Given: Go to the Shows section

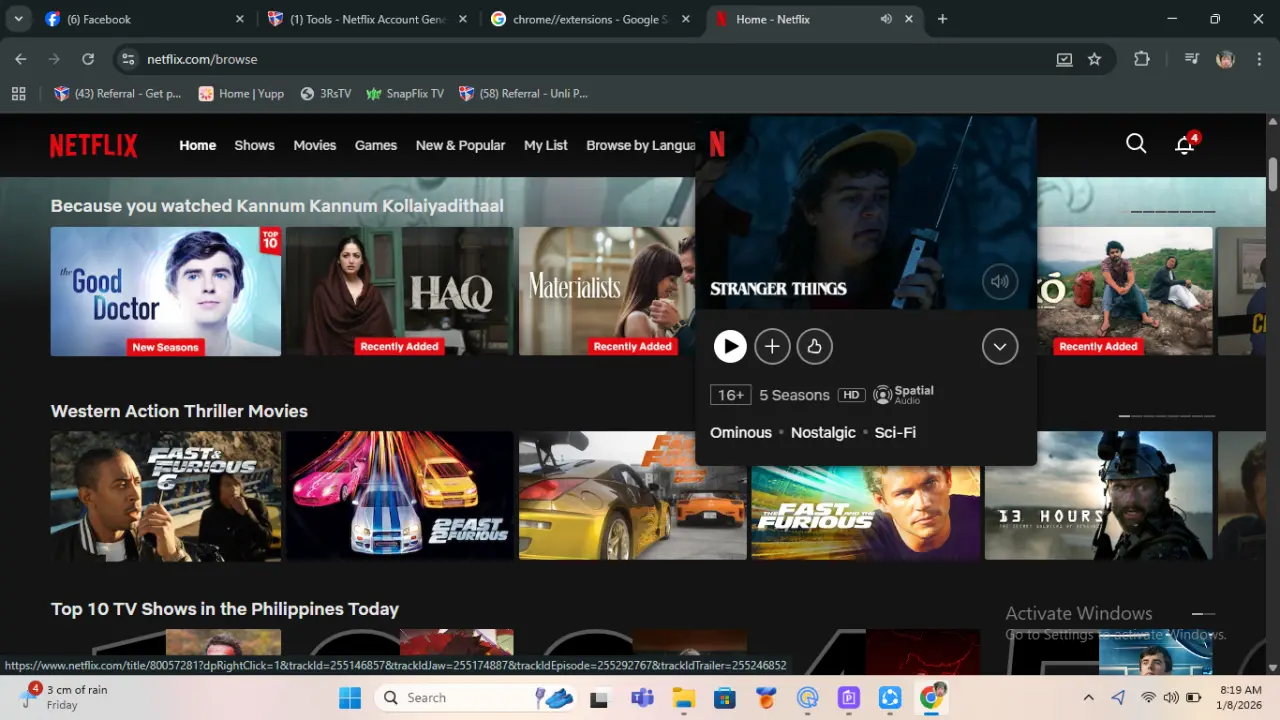Looking at the screenshot, I should [254, 145].
